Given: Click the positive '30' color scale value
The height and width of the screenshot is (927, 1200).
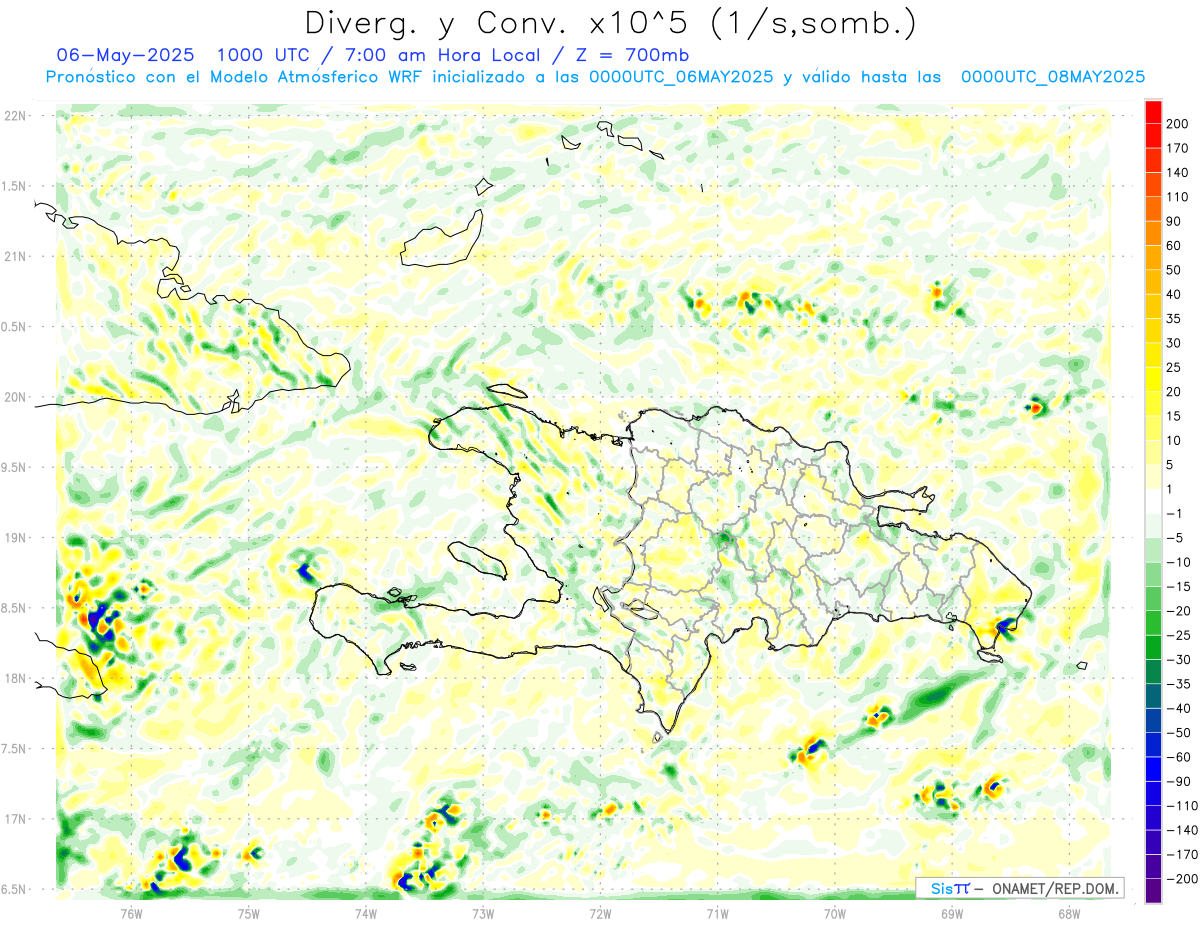Looking at the screenshot, I should 1175,343.
